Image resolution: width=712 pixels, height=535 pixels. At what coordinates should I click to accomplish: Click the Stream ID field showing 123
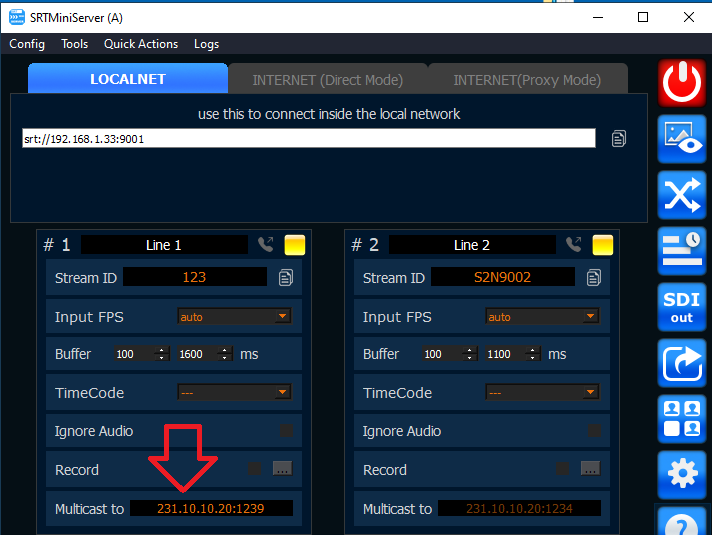click(195, 277)
